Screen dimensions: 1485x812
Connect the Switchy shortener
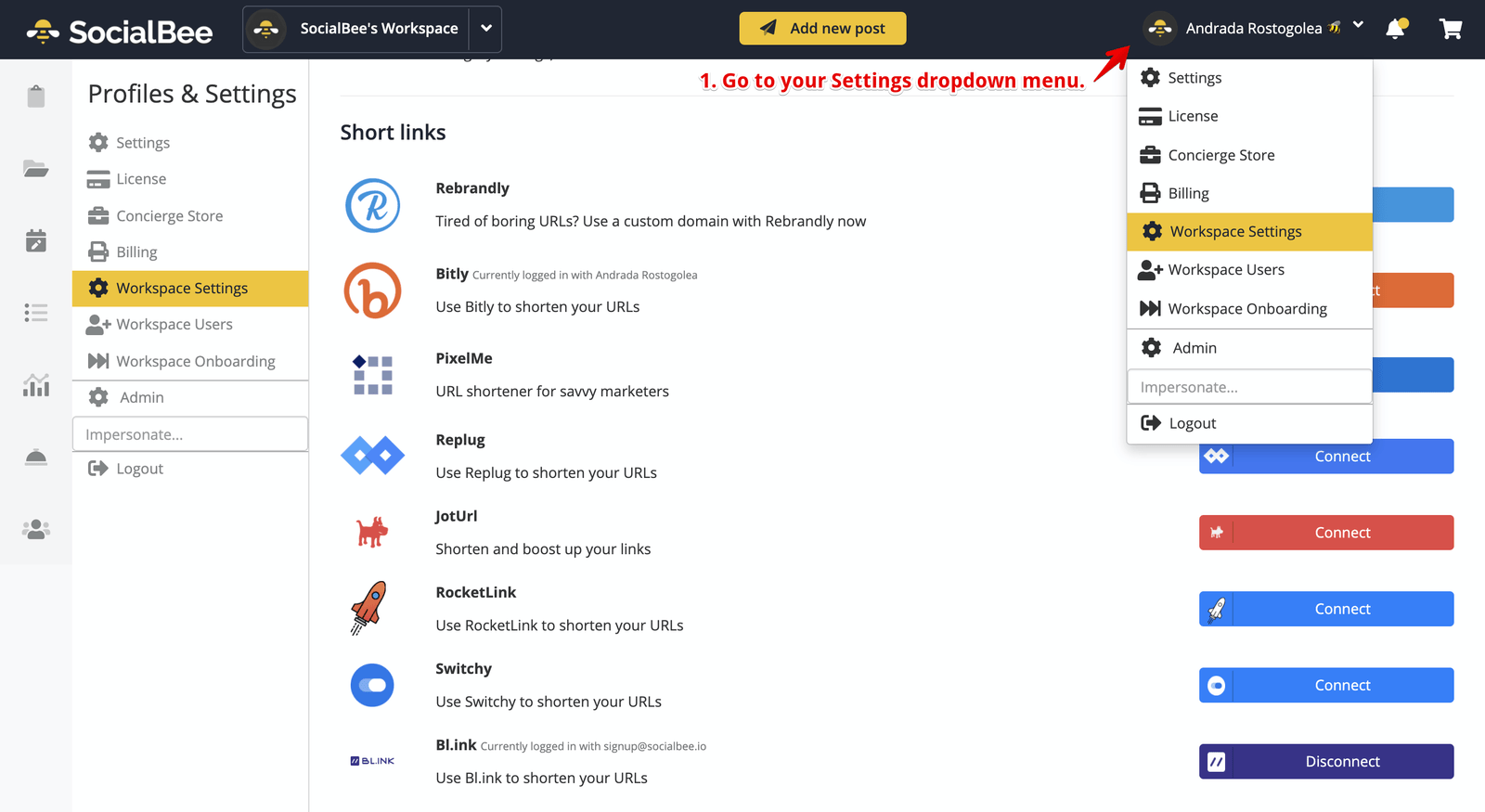click(1326, 685)
